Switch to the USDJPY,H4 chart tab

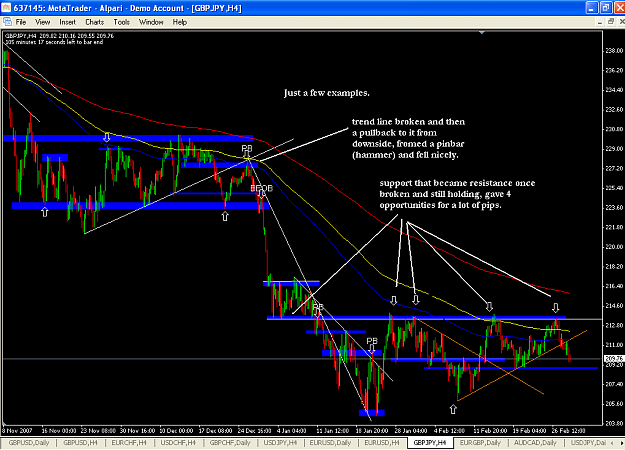tap(281, 442)
